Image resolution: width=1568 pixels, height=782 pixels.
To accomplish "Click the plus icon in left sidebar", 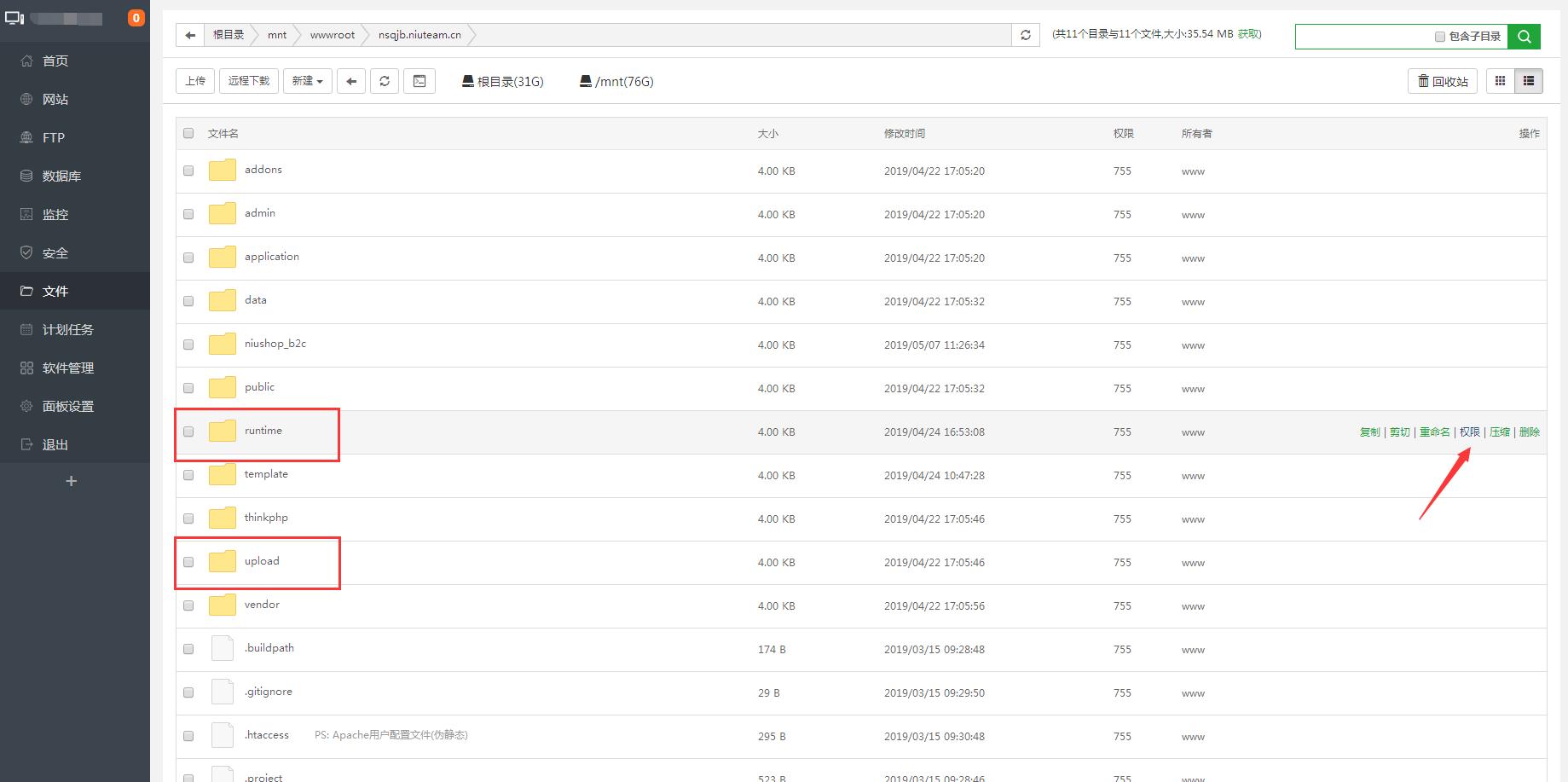I will [72, 482].
